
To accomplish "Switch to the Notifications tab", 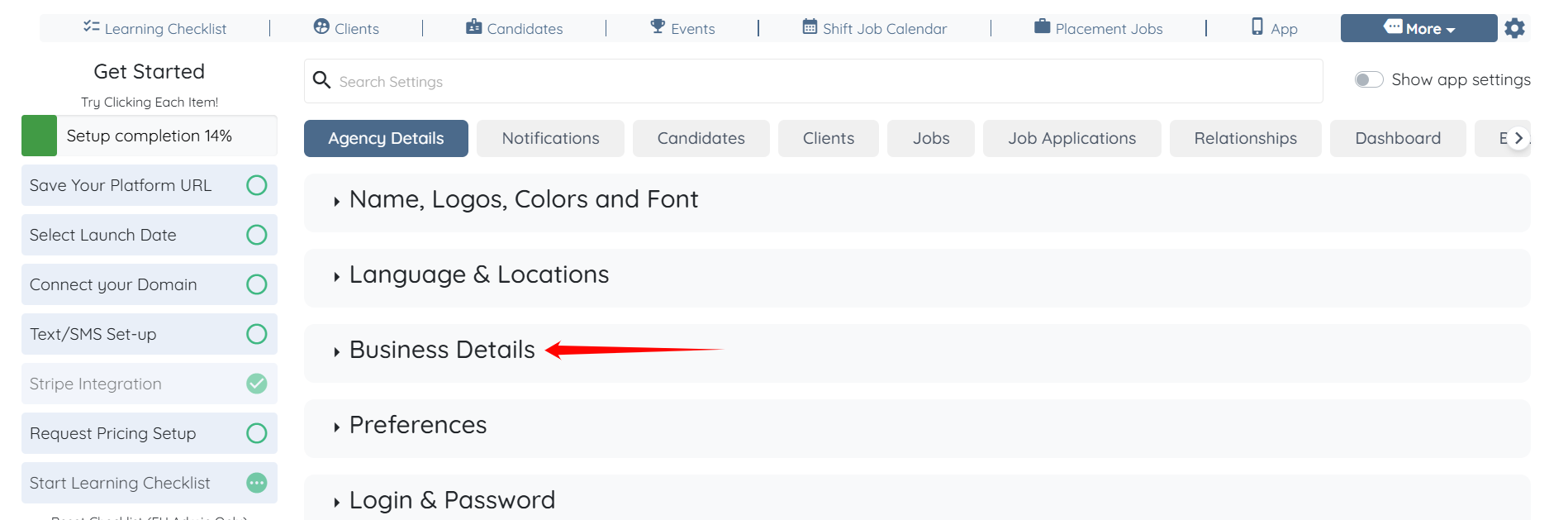I will pos(550,138).
